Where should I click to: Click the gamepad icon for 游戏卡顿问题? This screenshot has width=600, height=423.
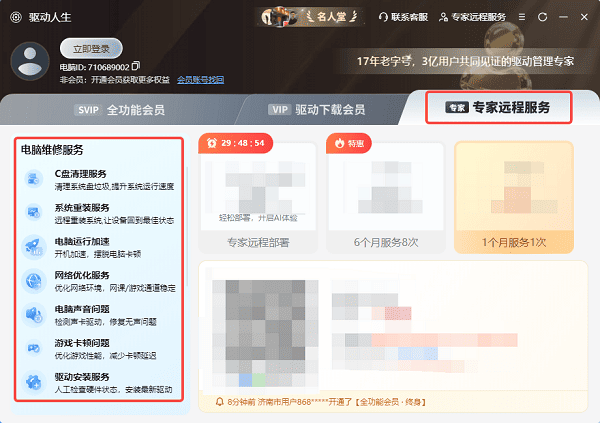point(34,348)
